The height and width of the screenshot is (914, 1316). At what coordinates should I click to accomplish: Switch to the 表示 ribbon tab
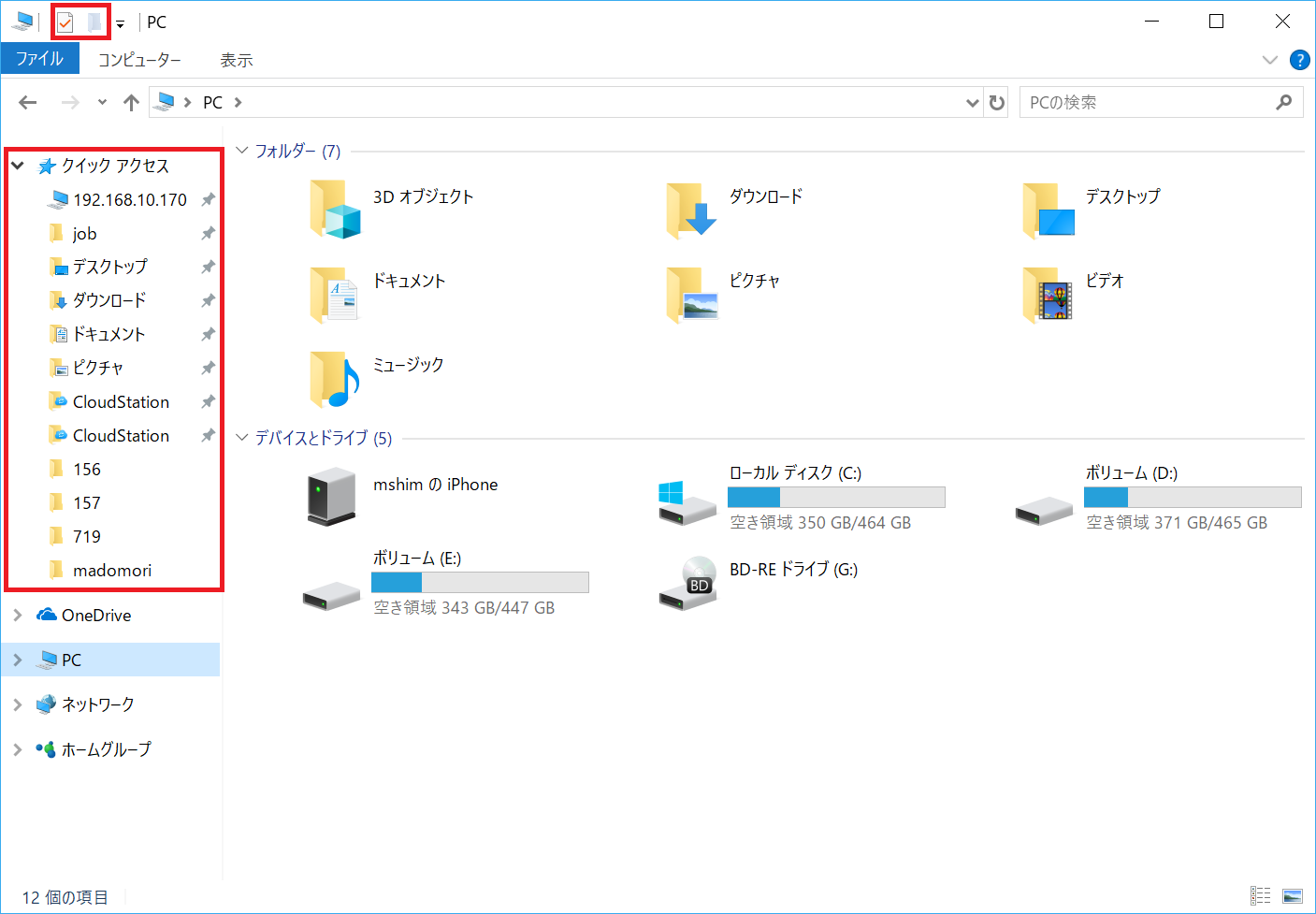coord(237,60)
